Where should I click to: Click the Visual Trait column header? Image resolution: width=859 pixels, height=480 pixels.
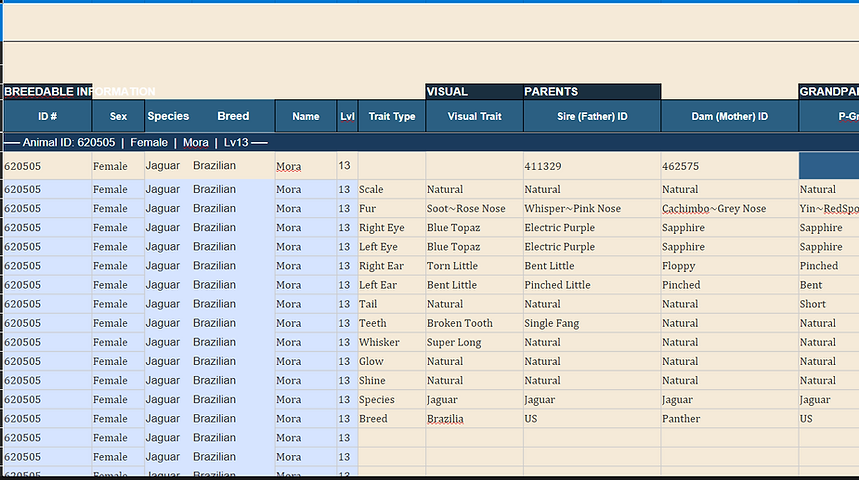pos(474,116)
